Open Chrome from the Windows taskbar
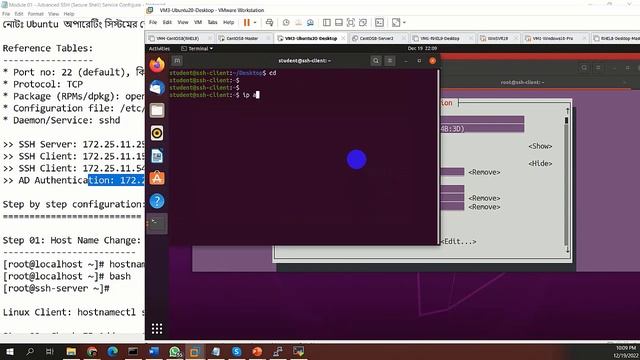 (x=92, y=351)
